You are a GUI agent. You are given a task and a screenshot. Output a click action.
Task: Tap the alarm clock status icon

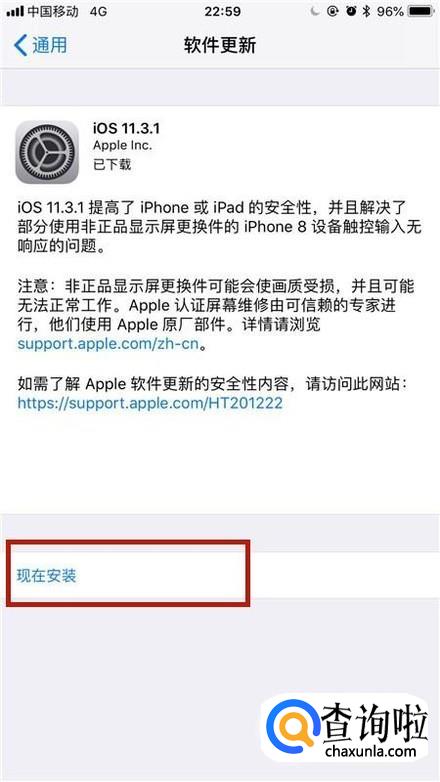(x=351, y=11)
